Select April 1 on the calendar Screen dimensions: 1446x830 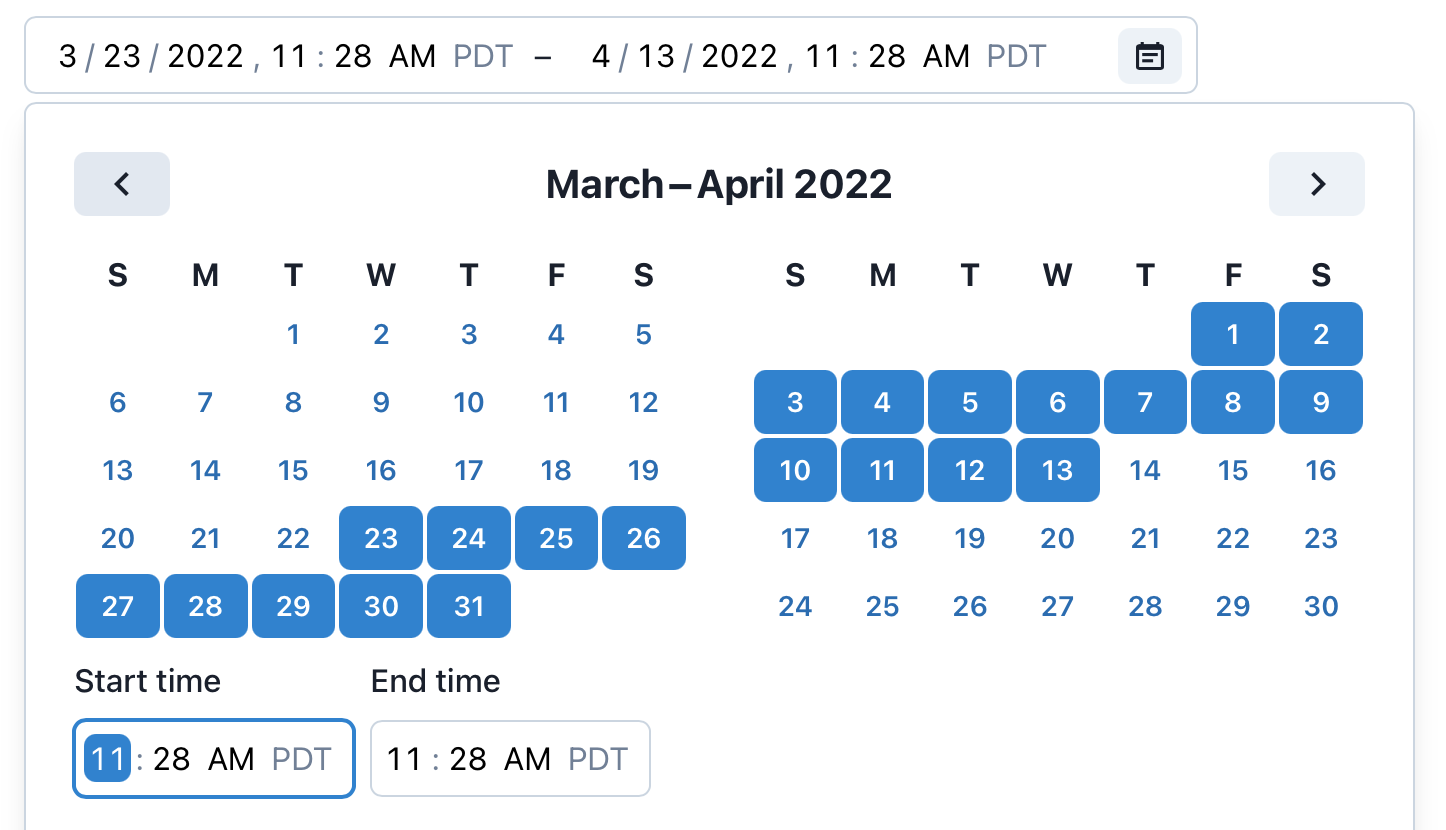pos(1233,334)
